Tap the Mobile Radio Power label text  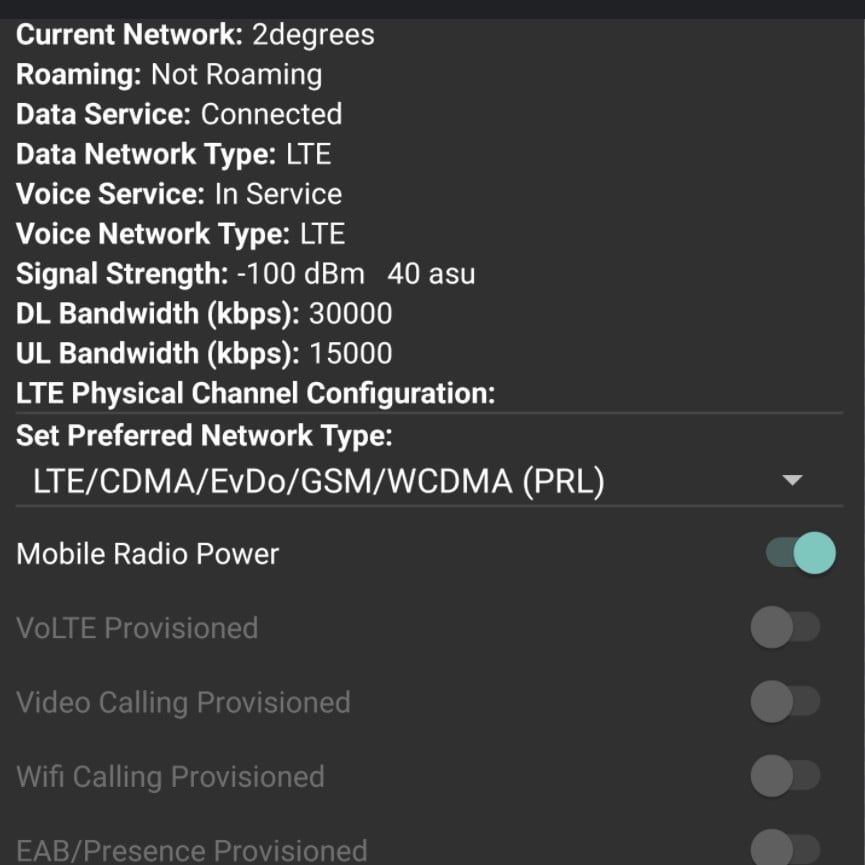coord(148,554)
